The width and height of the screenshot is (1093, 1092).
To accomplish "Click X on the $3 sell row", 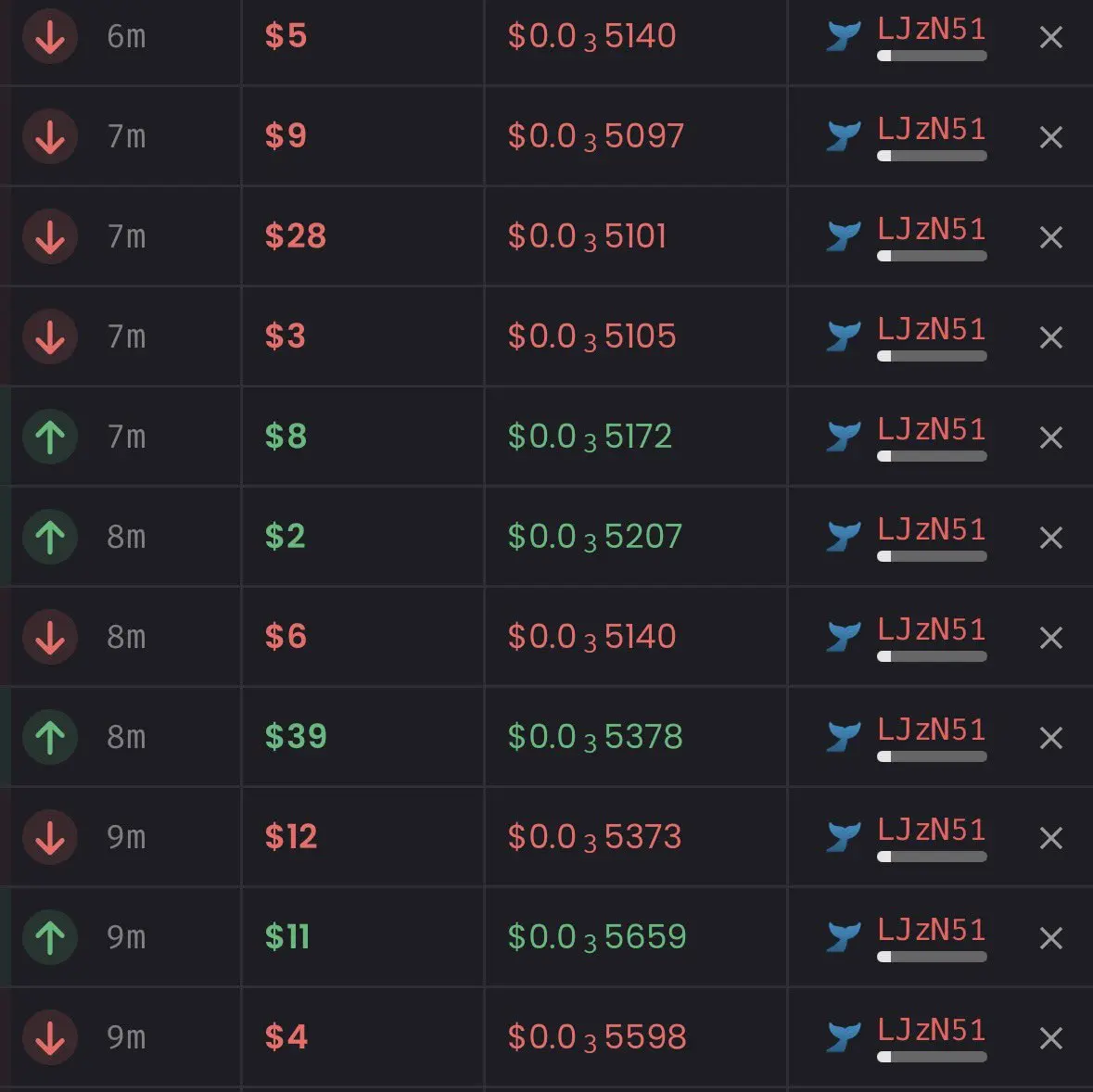I will point(1050,337).
